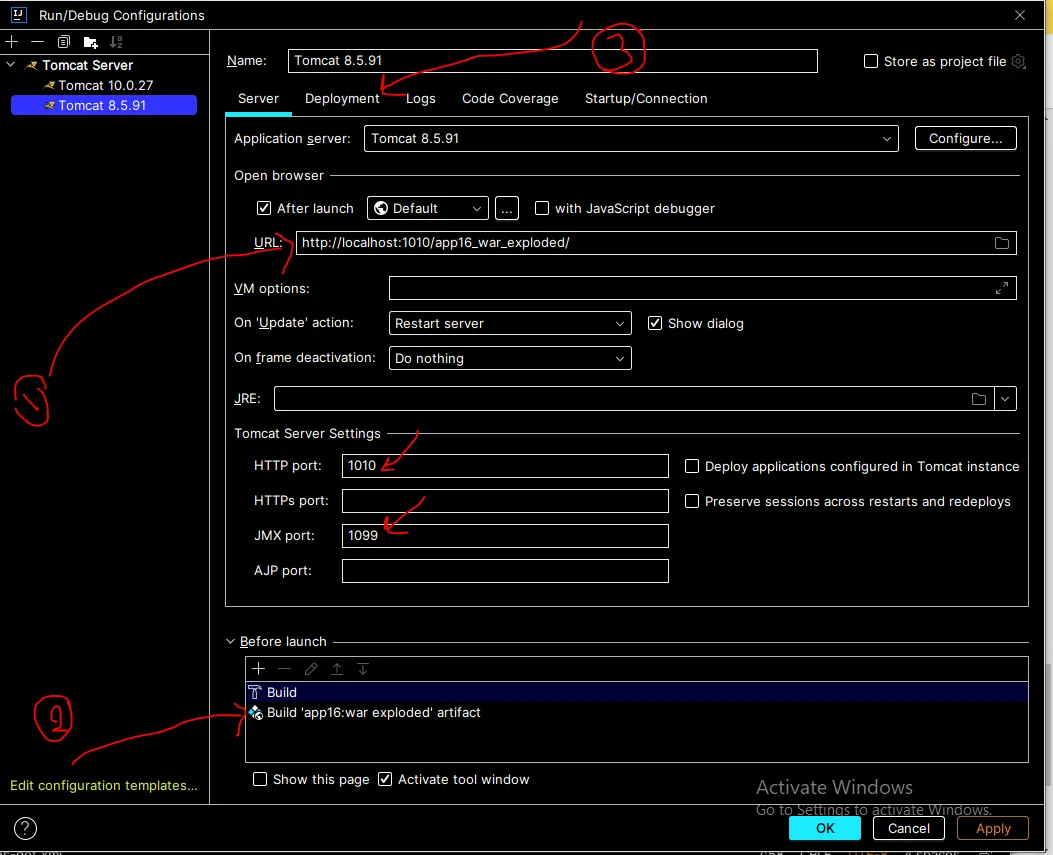
Task: Open the On frame deactivation dropdown
Action: (510, 358)
